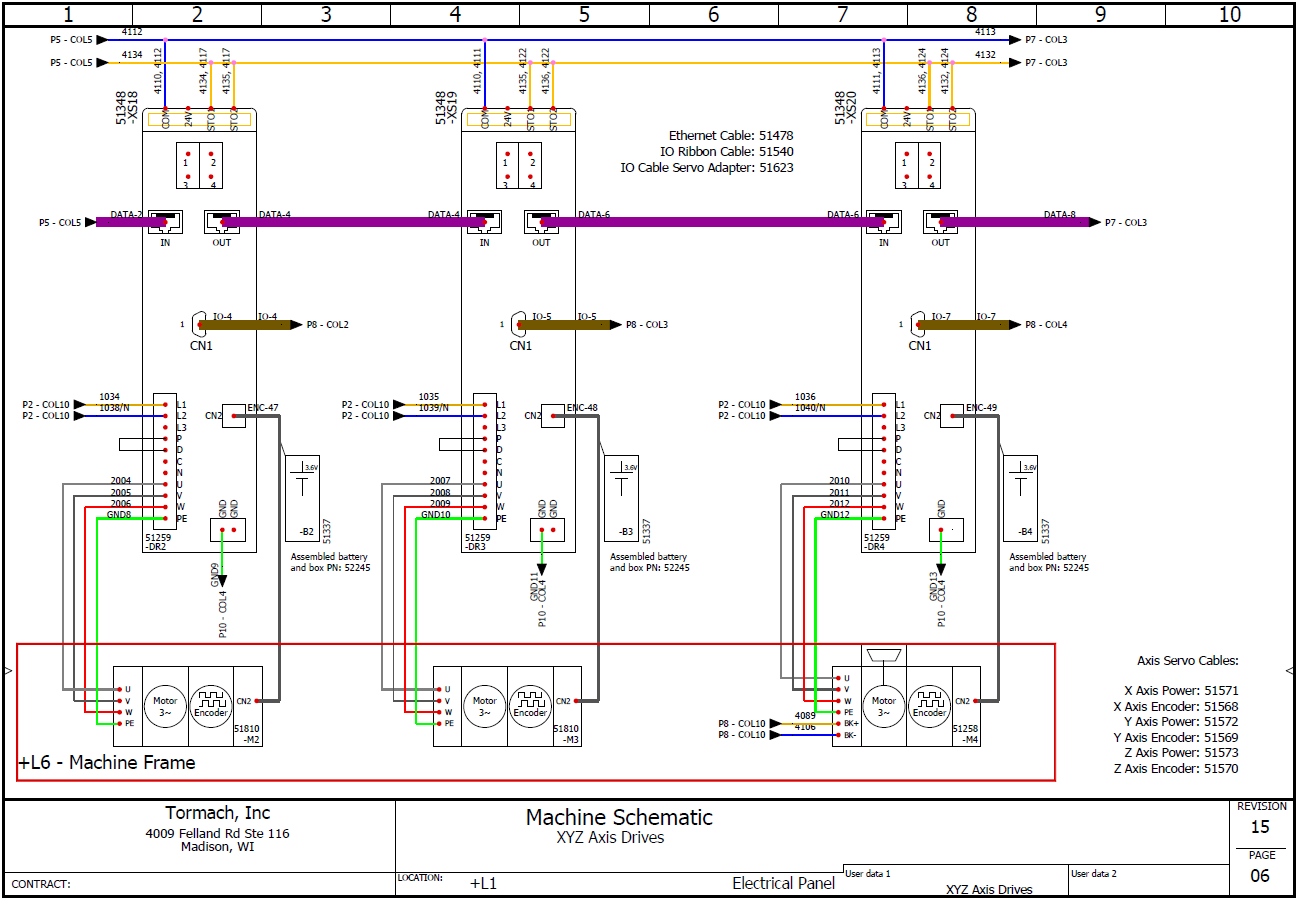Select the Encoder symbol in motor -M3
Screen dimensions: 1298x900
pyautogui.click(x=530, y=706)
